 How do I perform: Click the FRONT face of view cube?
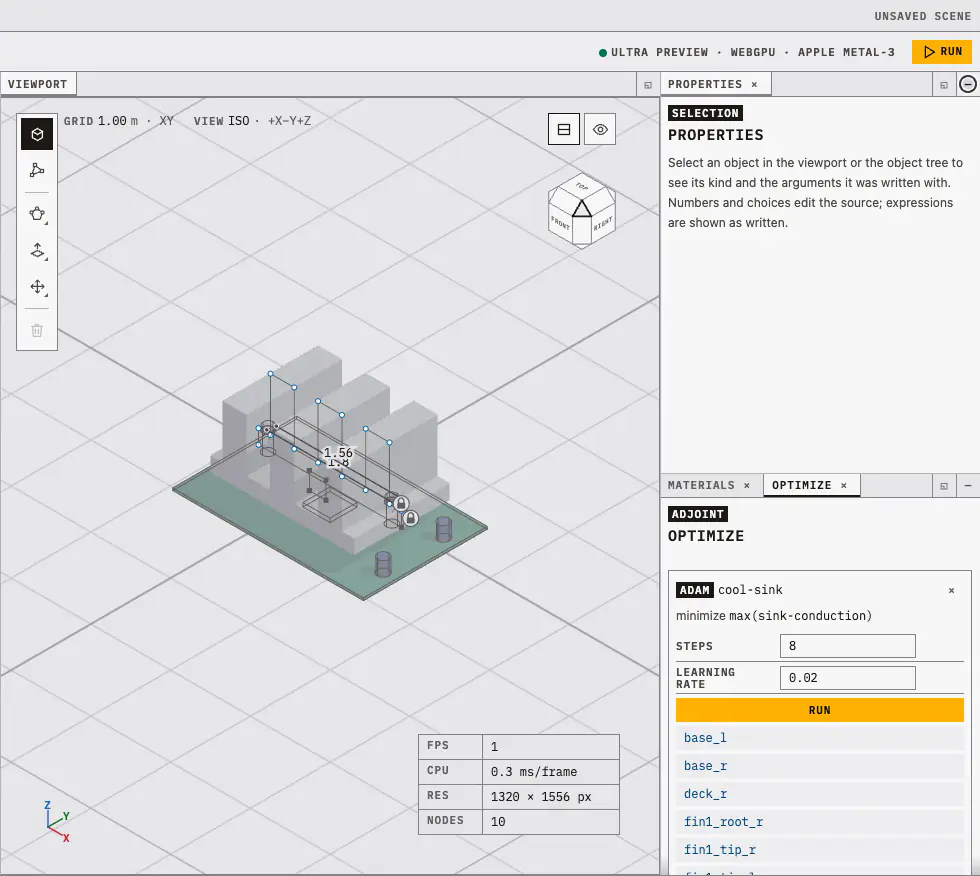click(560, 222)
